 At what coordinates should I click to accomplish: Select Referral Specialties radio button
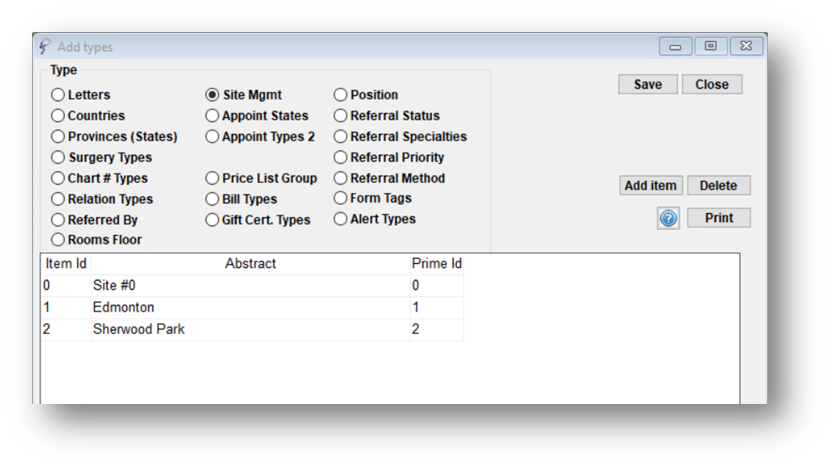point(340,137)
